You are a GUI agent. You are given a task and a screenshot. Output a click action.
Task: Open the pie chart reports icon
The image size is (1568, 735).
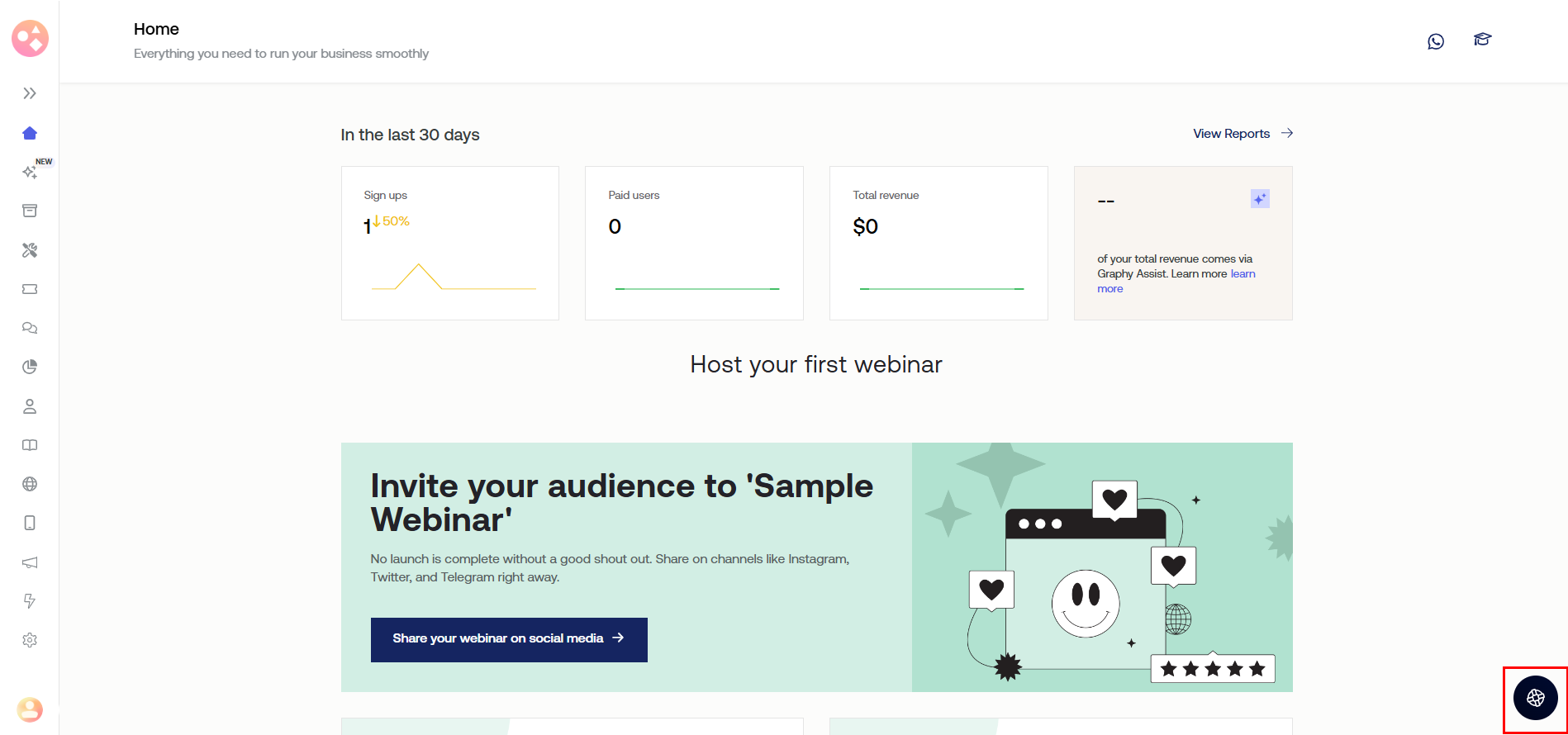tap(30, 367)
